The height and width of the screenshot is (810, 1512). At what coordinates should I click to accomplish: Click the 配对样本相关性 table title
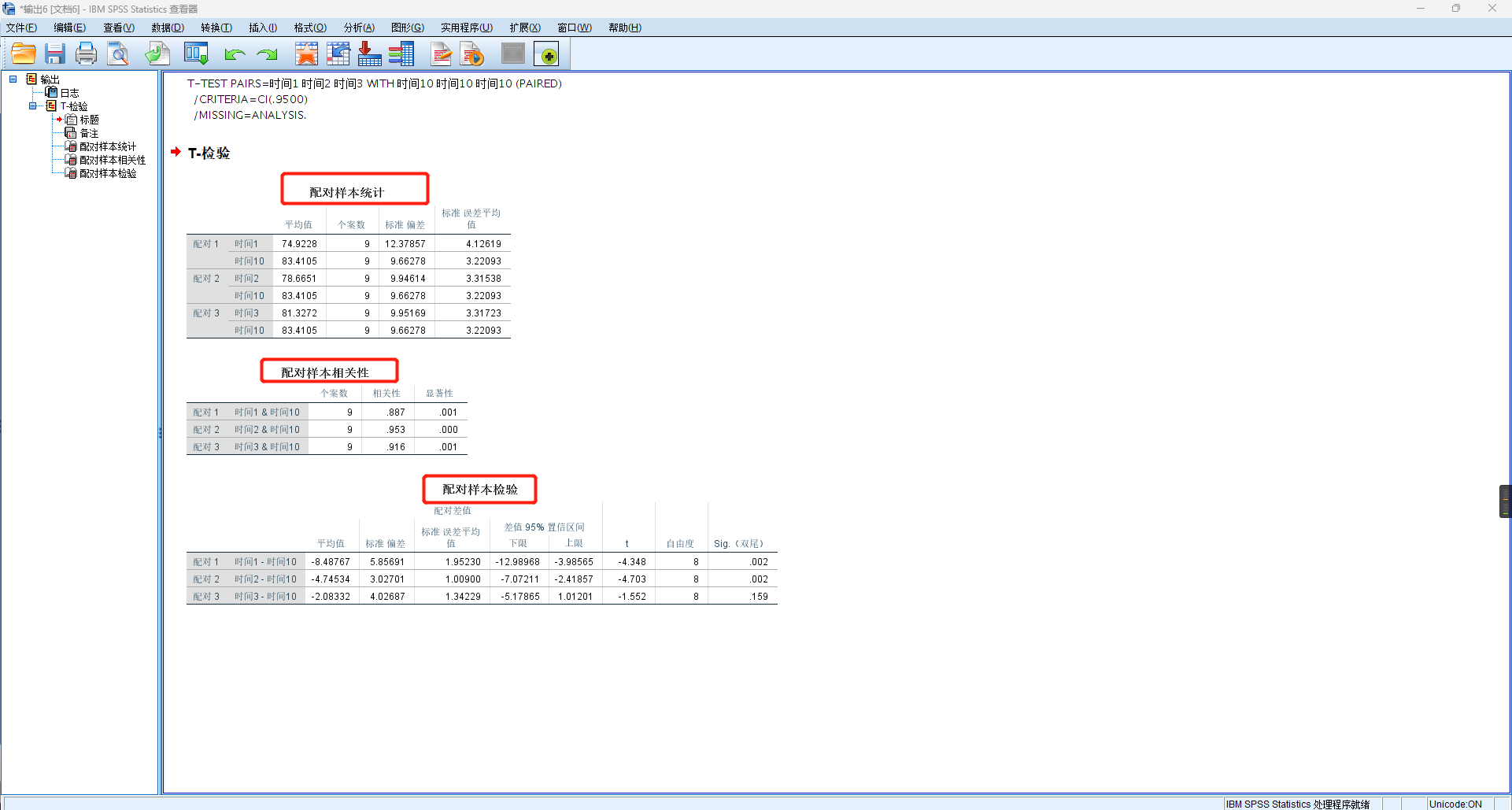tap(325, 372)
